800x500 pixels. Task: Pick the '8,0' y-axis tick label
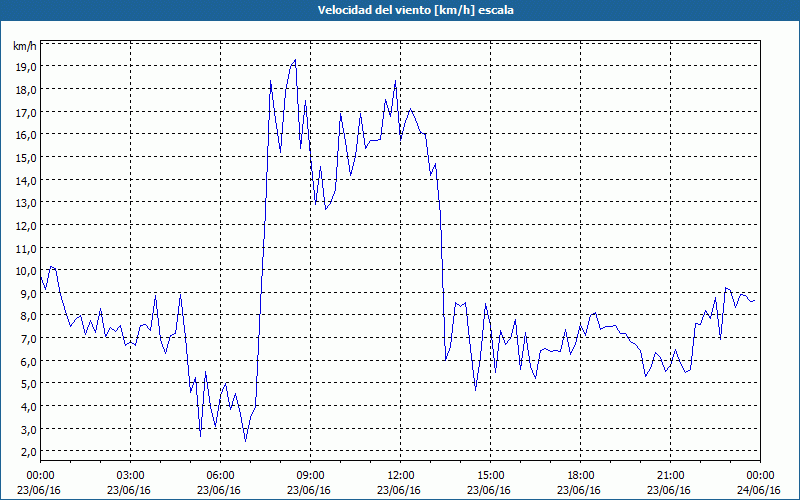[x=28, y=316]
